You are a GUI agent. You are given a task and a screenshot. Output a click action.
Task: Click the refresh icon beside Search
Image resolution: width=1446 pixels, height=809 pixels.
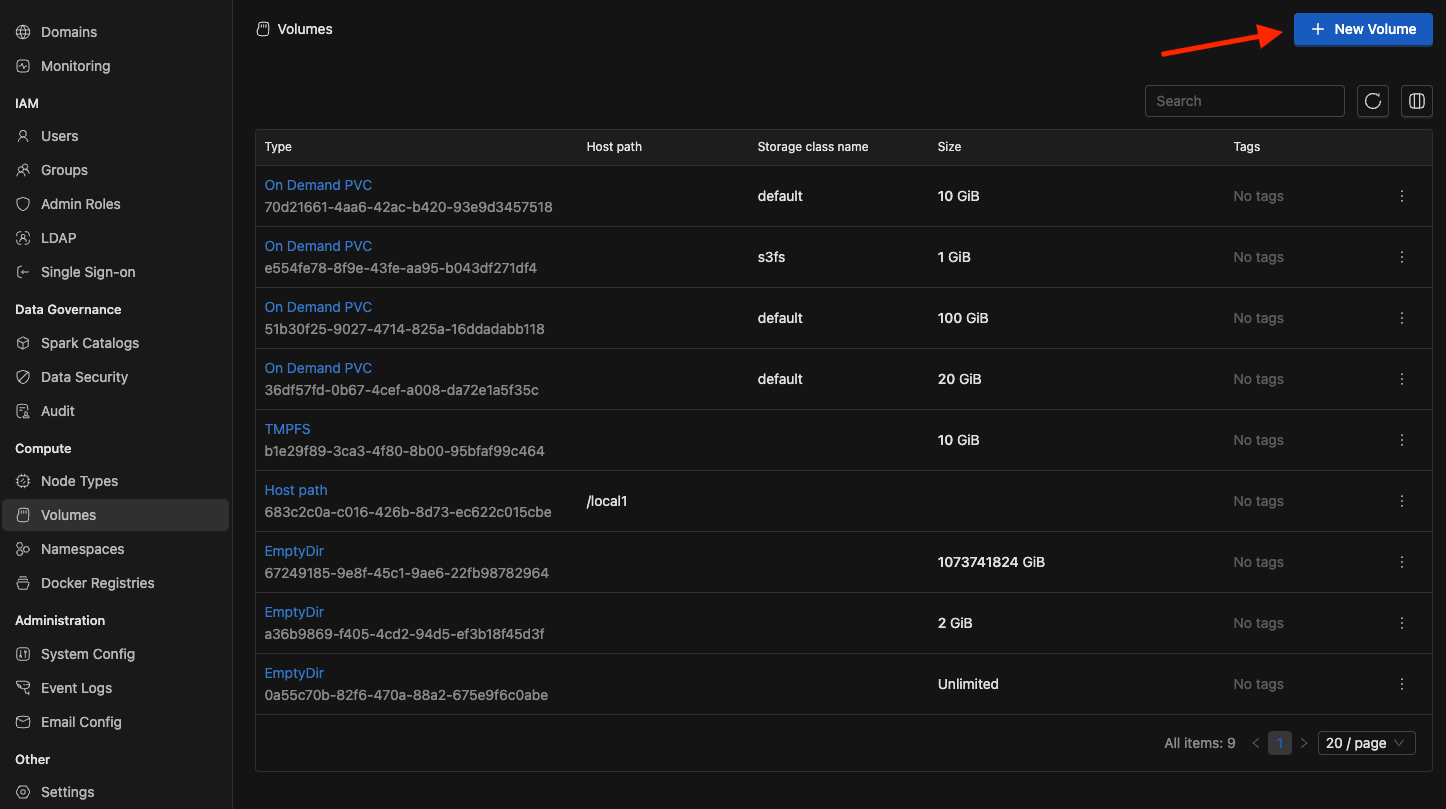pyautogui.click(x=1373, y=101)
